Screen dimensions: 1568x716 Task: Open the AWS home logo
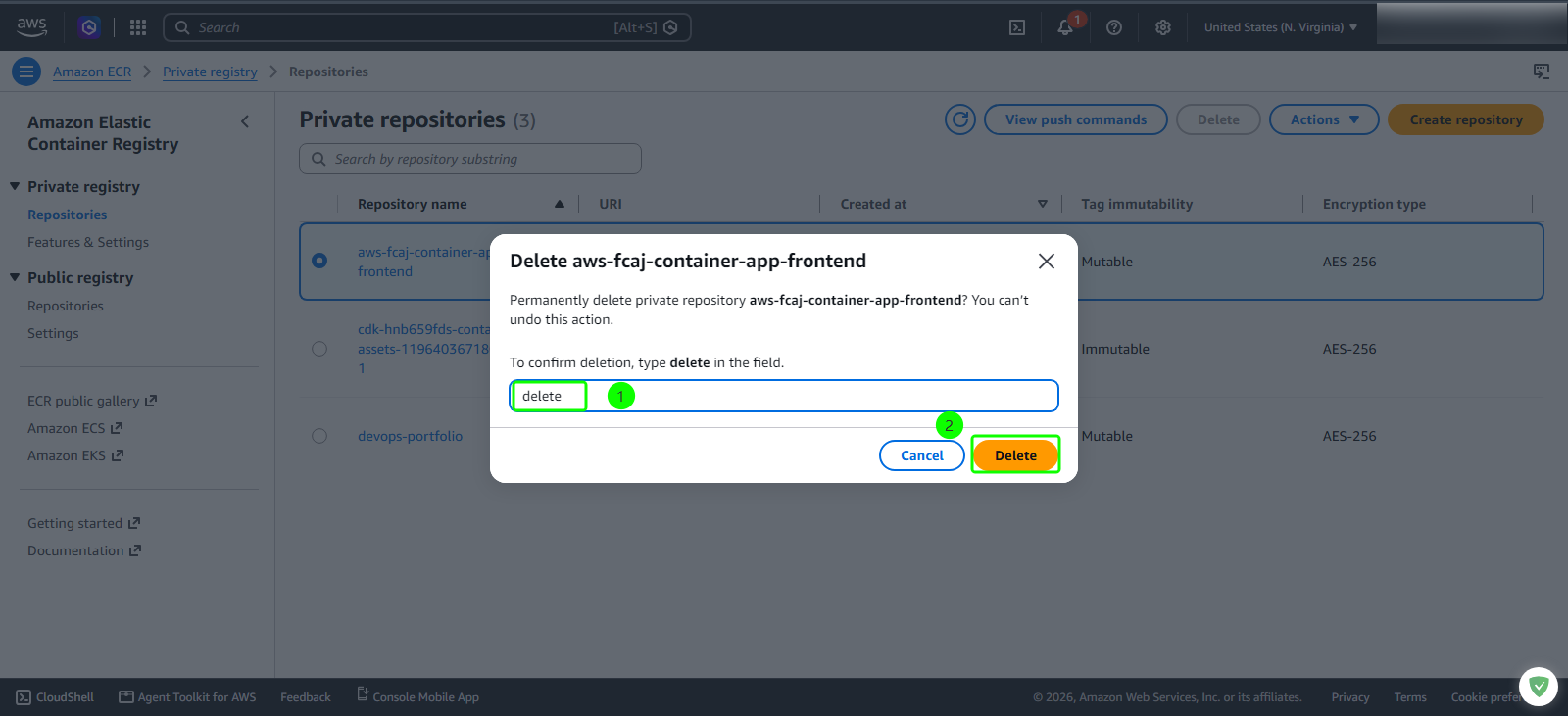tap(31, 26)
